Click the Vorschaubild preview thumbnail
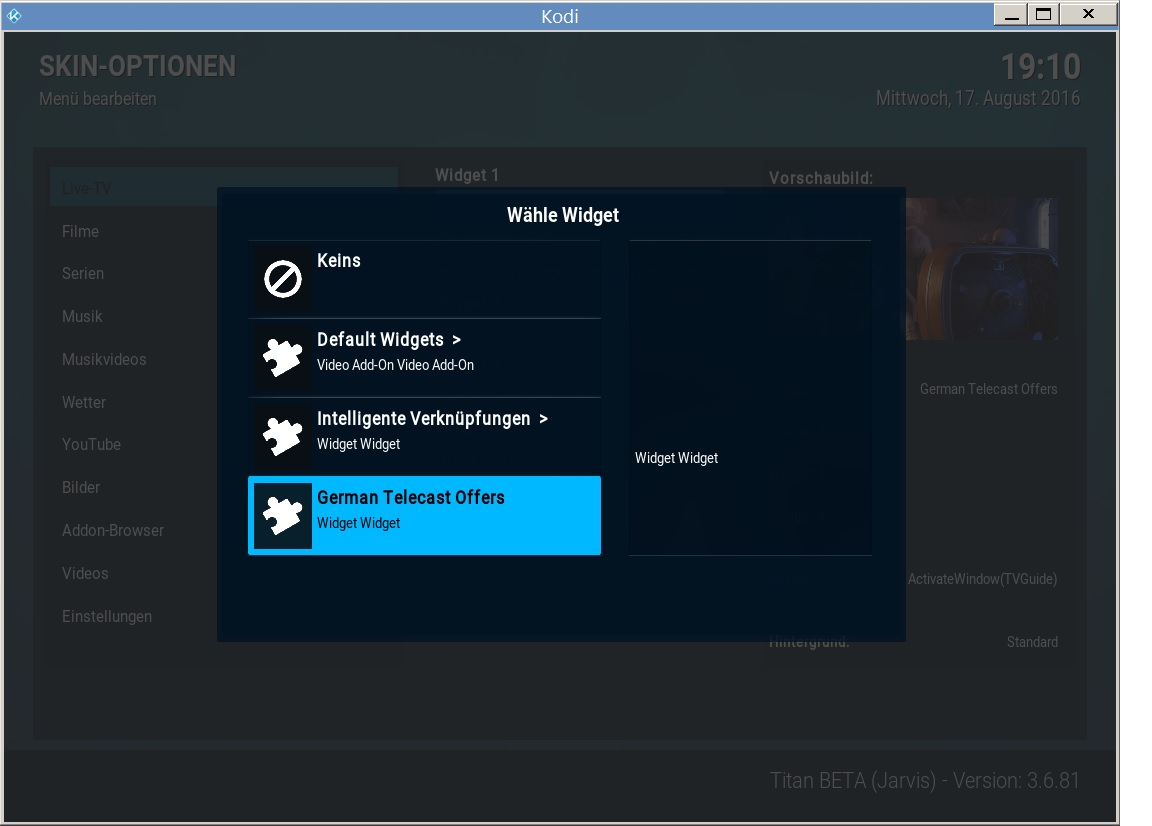This screenshot has width=1152, height=826. pyautogui.click(x=982, y=269)
